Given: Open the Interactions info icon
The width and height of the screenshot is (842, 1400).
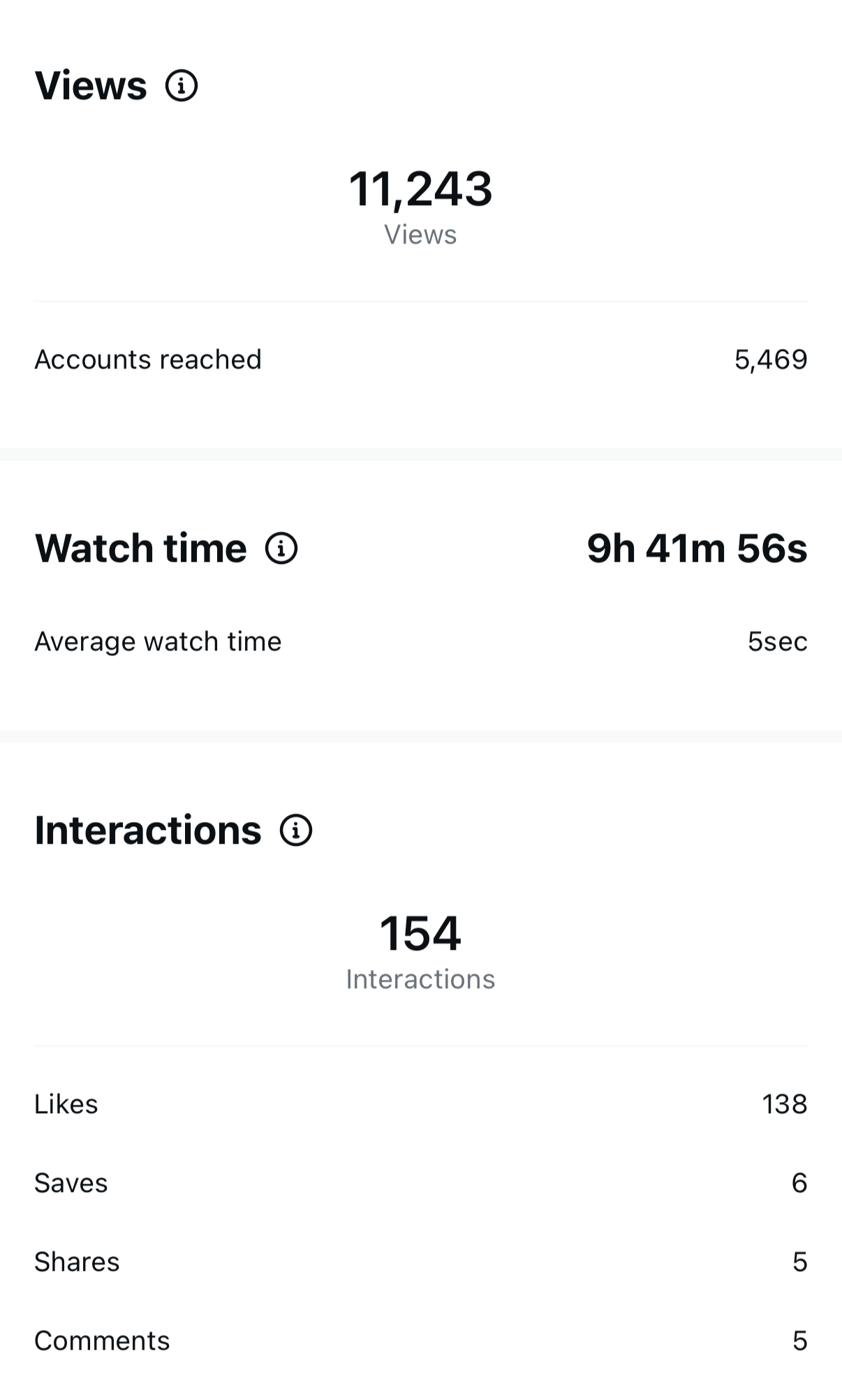Looking at the screenshot, I should [x=296, y=831].
